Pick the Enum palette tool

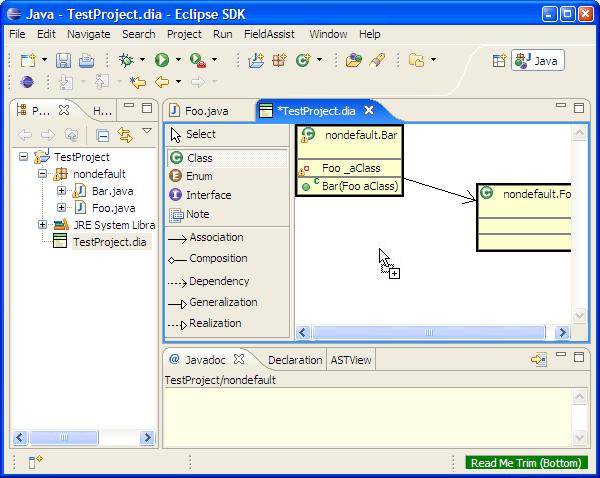[x=199, y=176]
